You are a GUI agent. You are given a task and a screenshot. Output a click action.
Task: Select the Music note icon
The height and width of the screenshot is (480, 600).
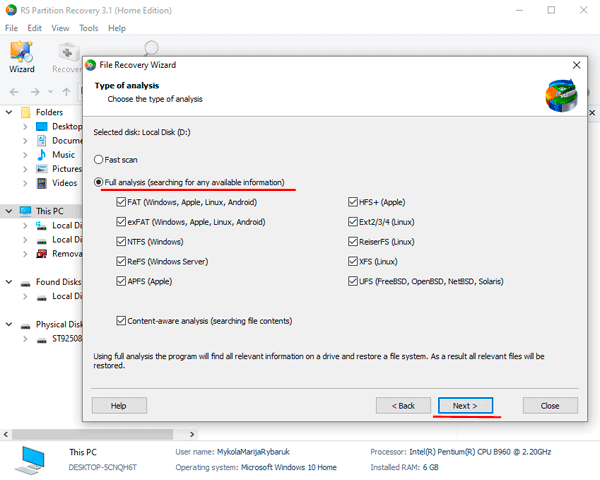click(x=41, y=155)
